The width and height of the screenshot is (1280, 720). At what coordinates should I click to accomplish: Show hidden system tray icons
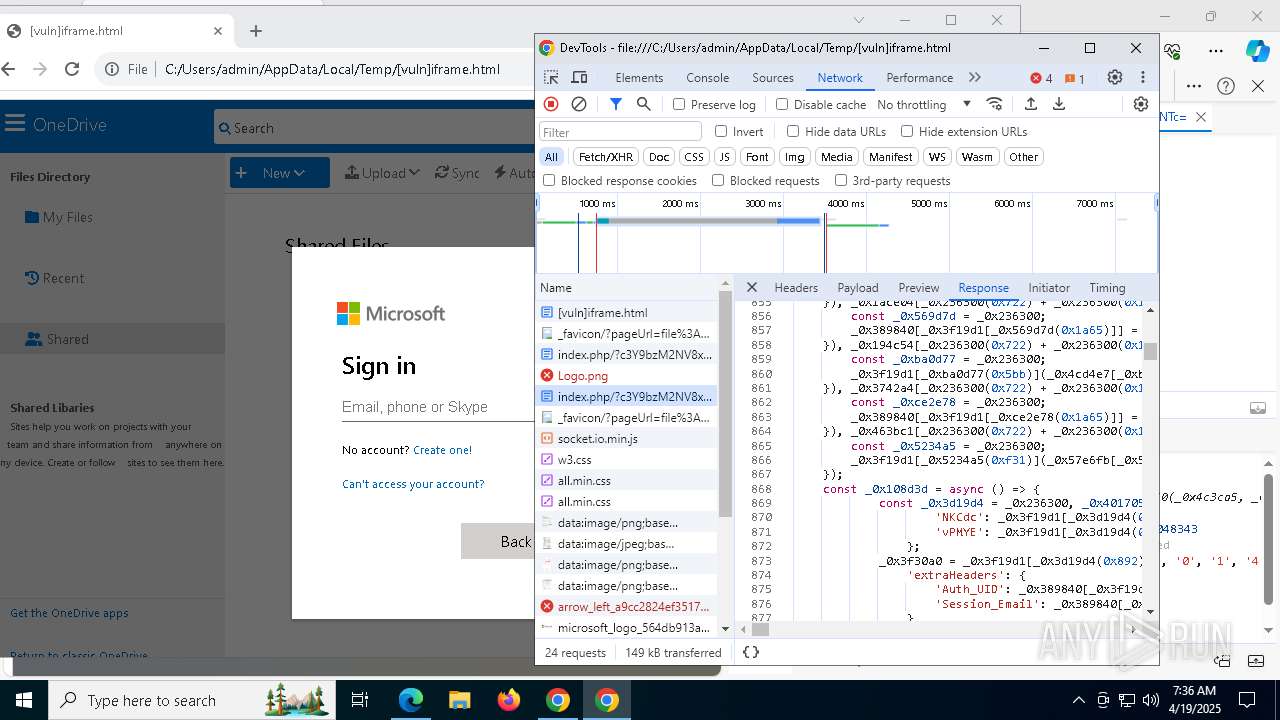1078,700
